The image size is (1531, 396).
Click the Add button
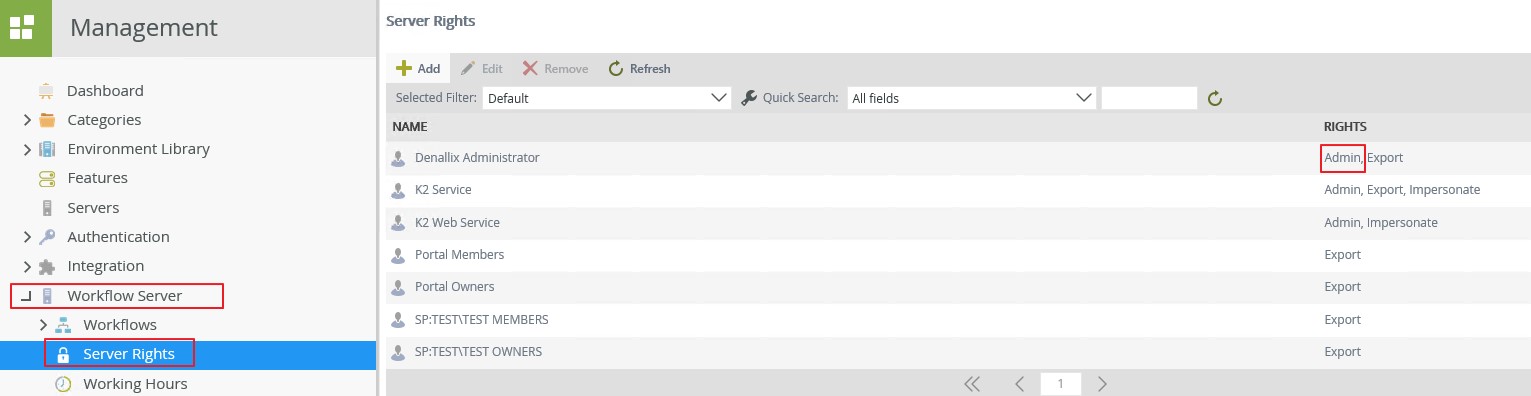pos(418,69)
